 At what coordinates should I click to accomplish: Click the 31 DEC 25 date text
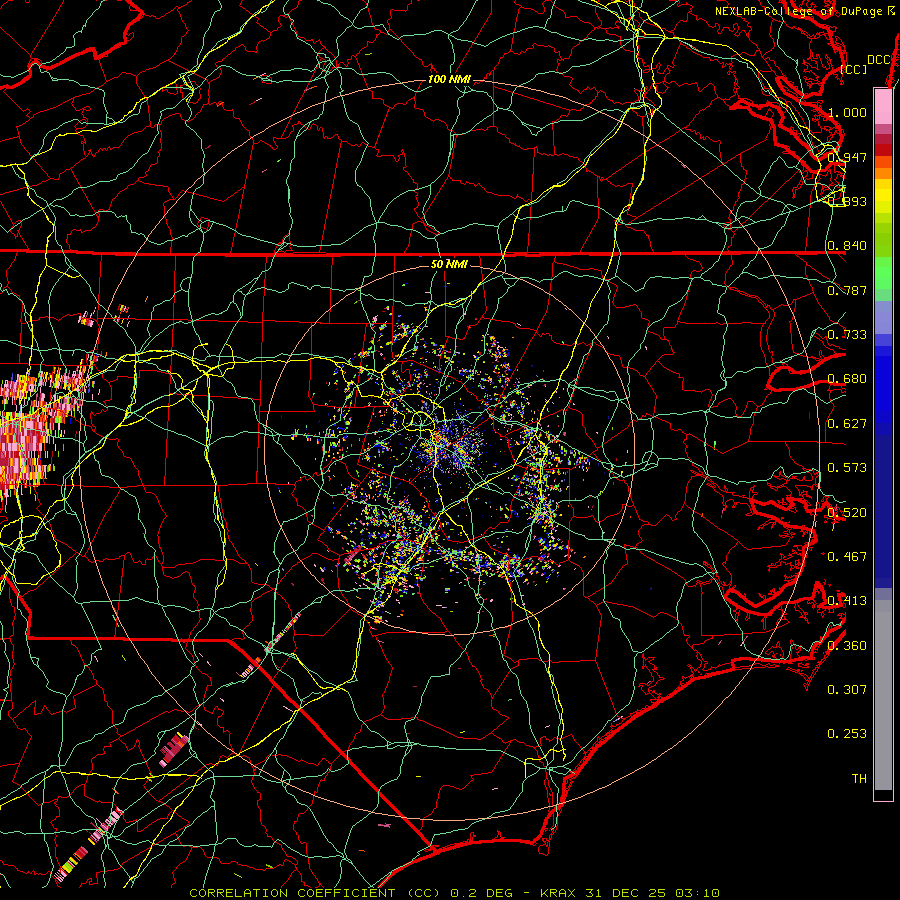tap(626, 893)
